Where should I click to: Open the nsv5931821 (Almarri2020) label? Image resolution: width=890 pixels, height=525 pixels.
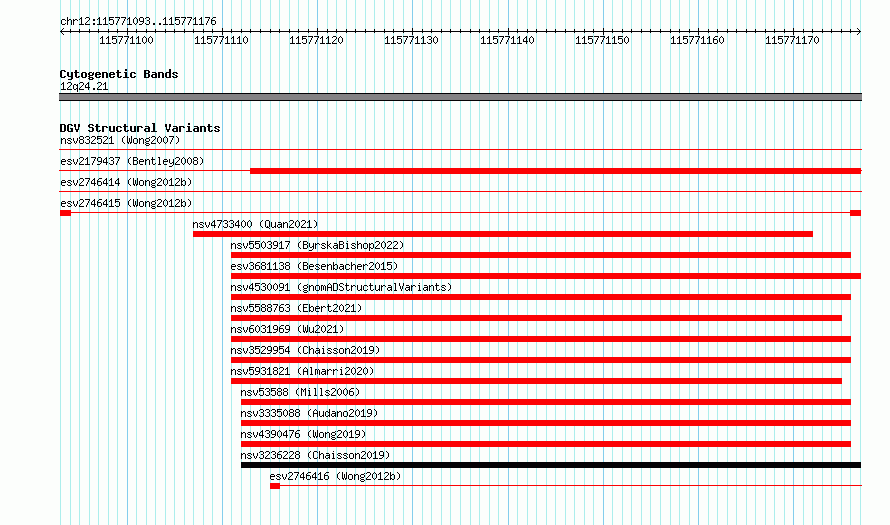(303, 371)
